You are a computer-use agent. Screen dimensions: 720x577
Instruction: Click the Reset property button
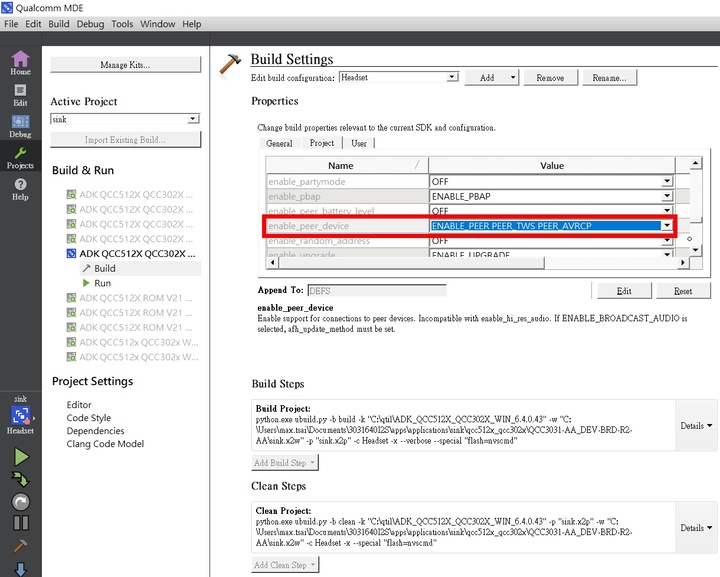click(x=683, y=291)
